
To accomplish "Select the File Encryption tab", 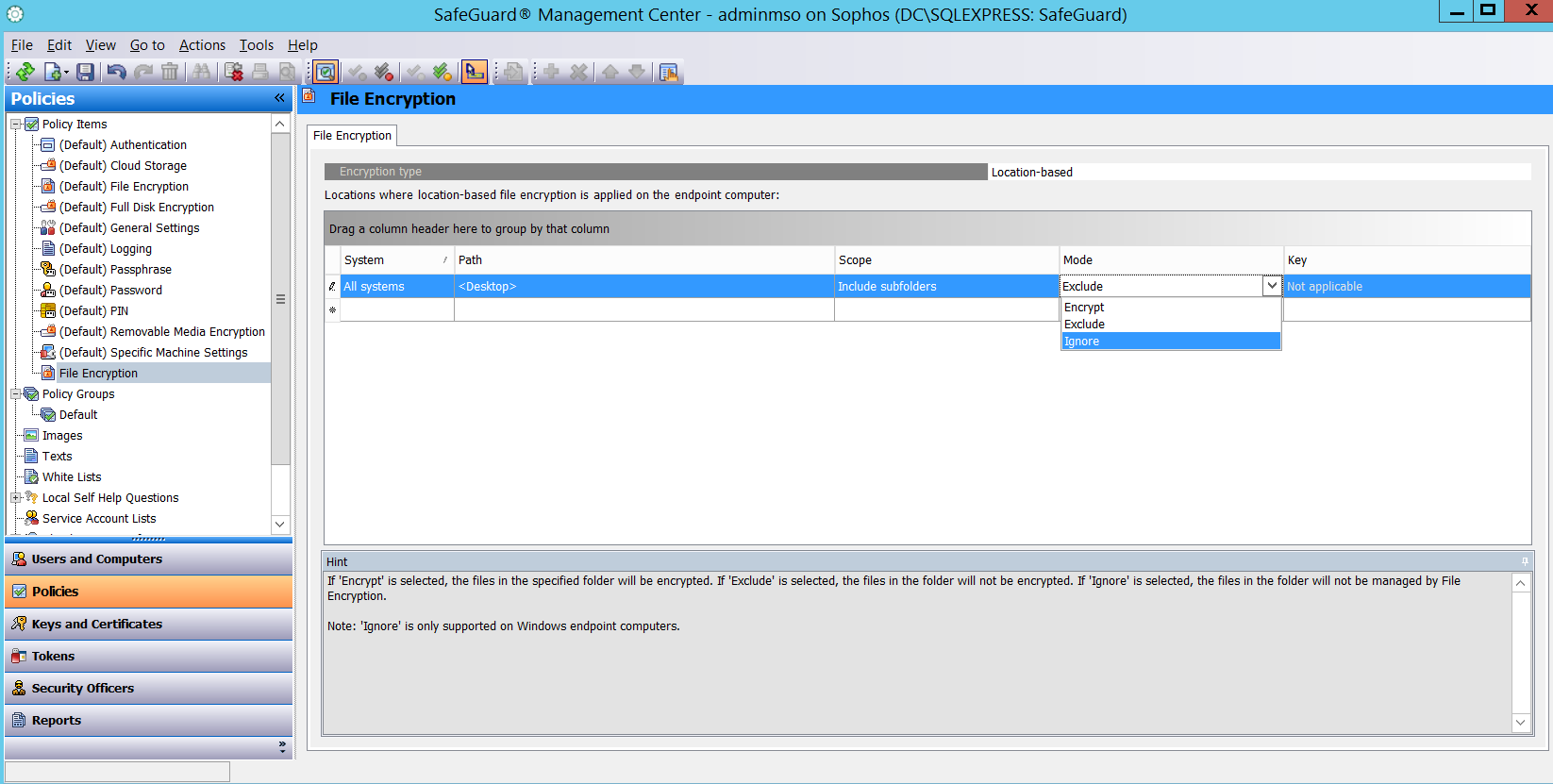I will point(352,136).
